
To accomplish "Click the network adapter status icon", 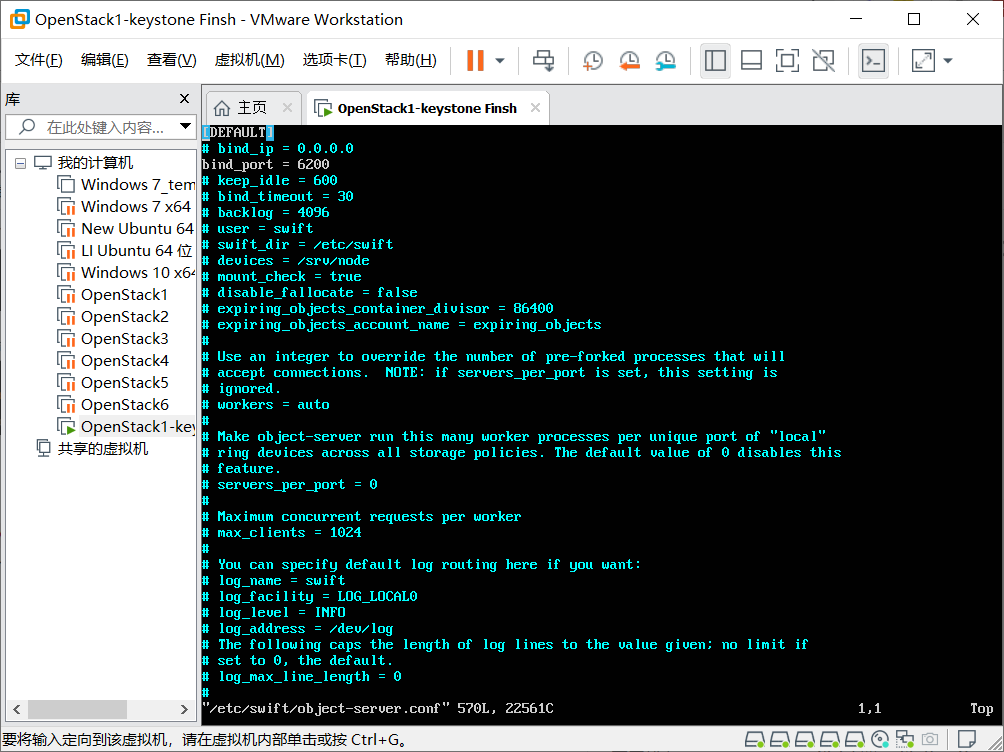I will (905, 740).
